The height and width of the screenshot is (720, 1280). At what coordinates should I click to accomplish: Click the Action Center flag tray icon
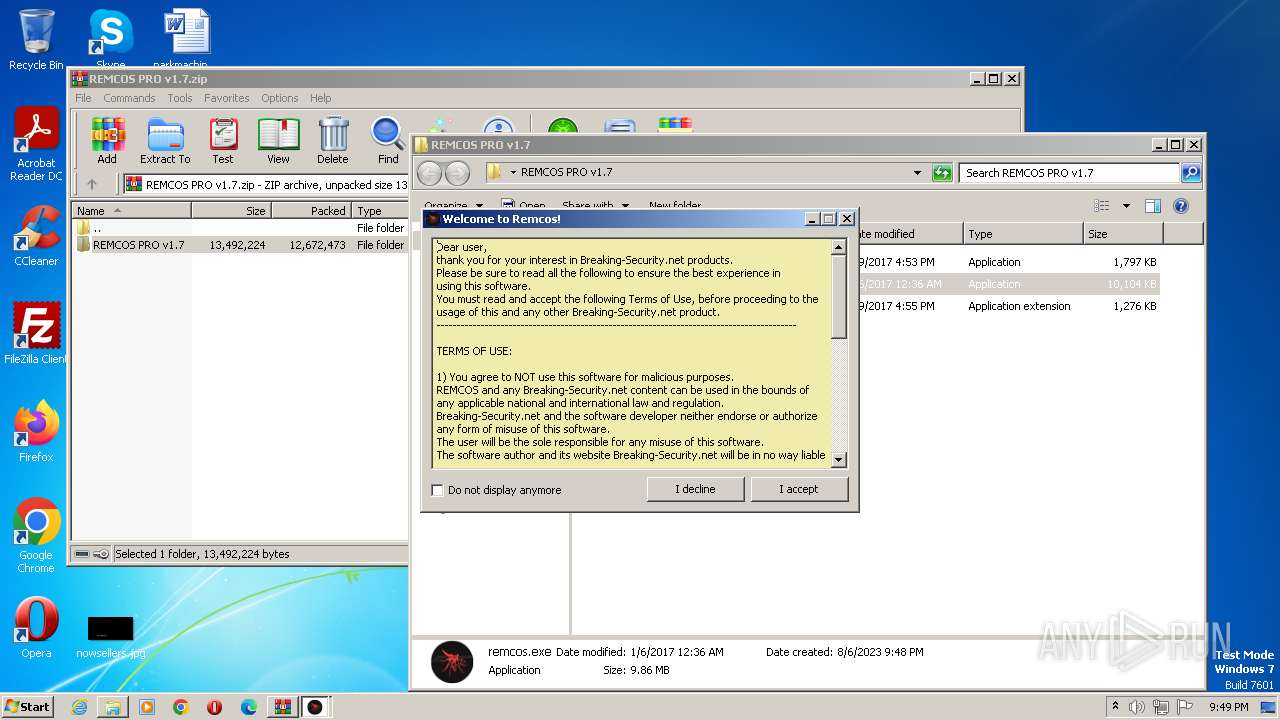pyautogui.click(x=1186, y=707)
